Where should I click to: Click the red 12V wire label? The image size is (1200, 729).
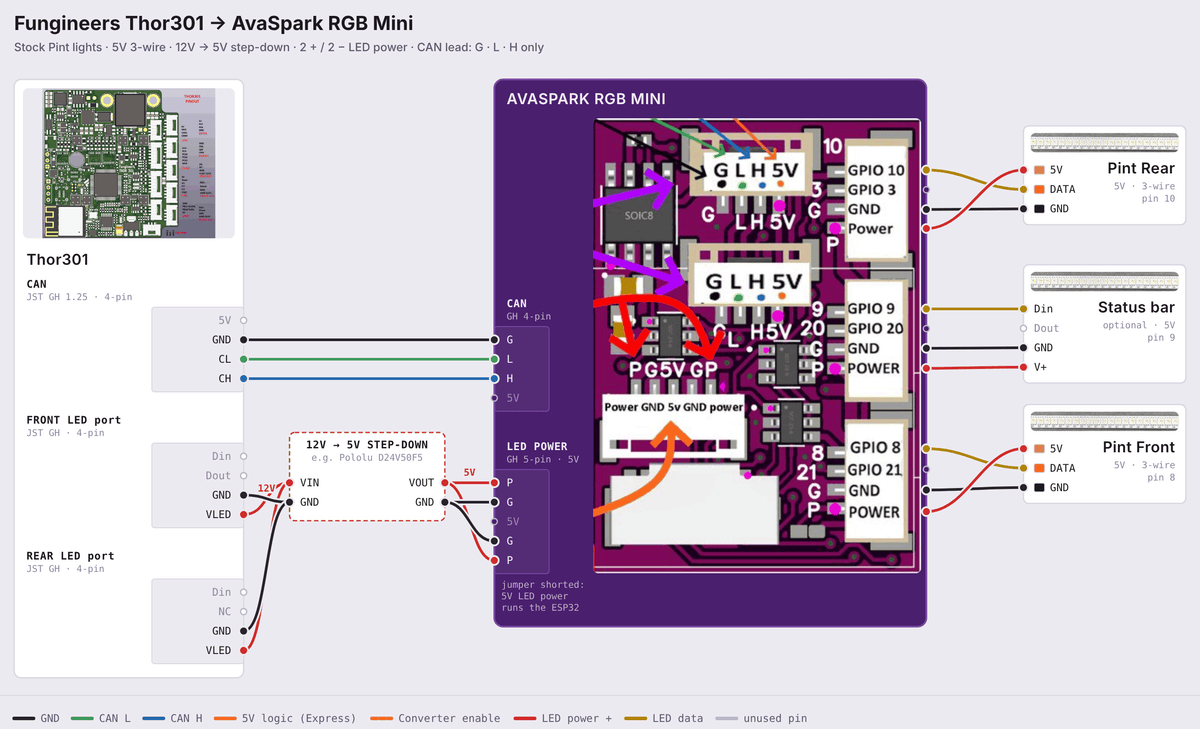coord(267,488)
